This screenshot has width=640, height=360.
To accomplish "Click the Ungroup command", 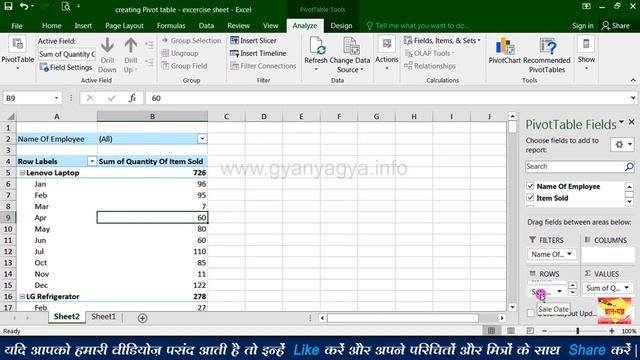I will [x=180, y=53].
